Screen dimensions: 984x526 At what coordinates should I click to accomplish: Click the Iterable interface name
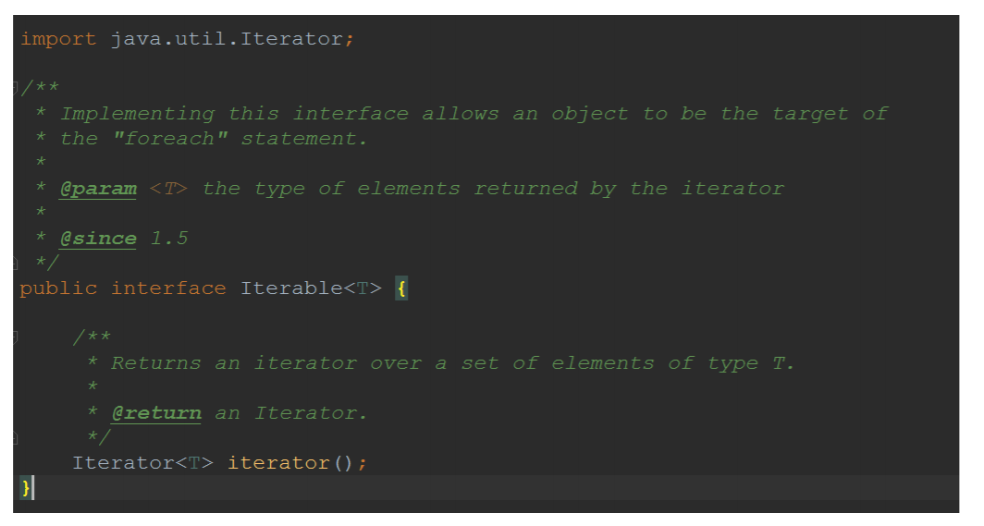point(291,289)
